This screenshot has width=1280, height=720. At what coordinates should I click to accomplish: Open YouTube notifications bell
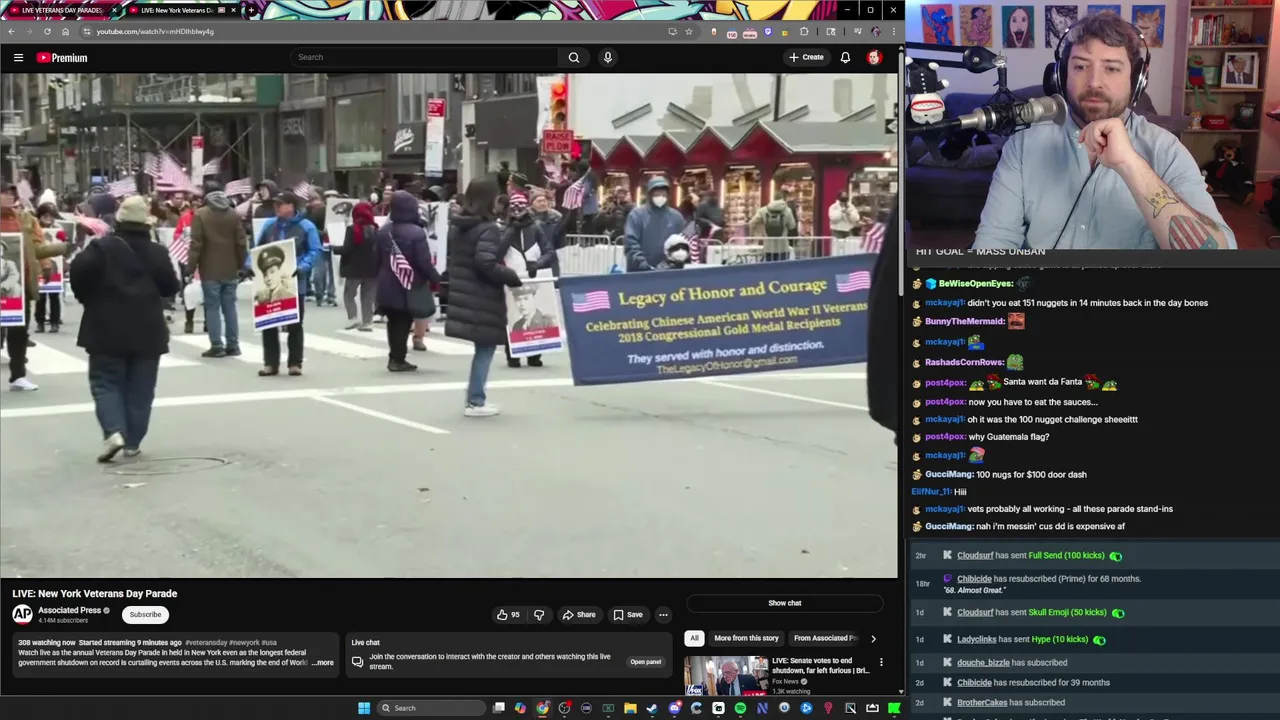(845, 57)
